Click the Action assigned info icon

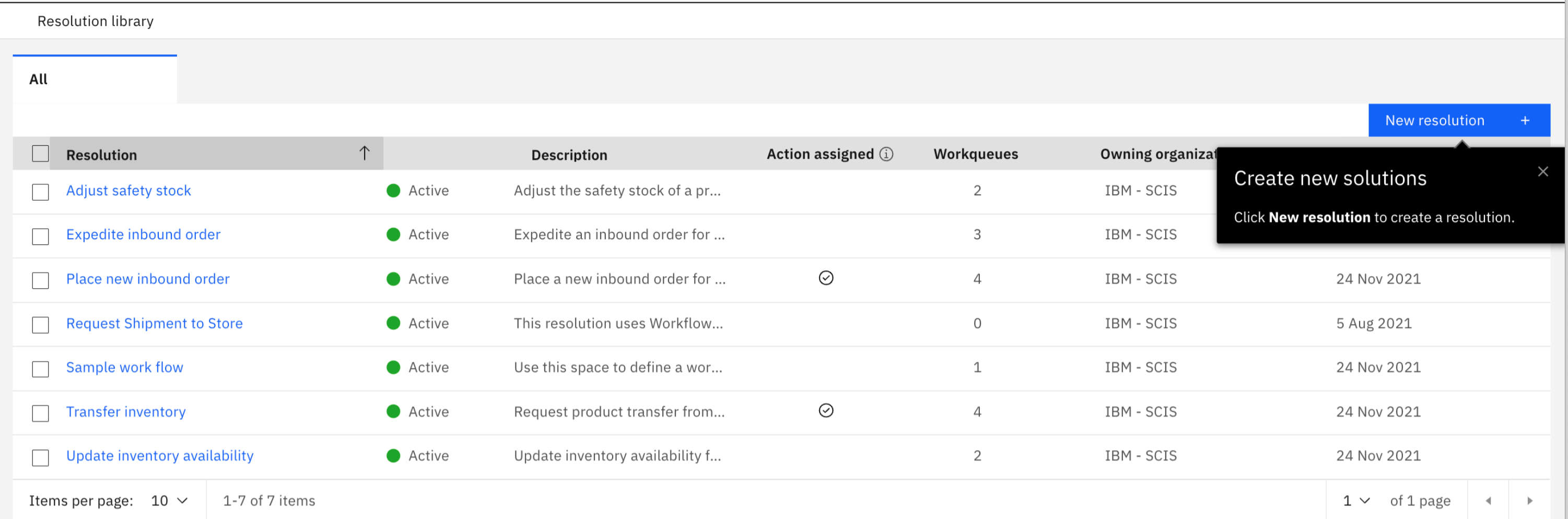pos(886,154)
